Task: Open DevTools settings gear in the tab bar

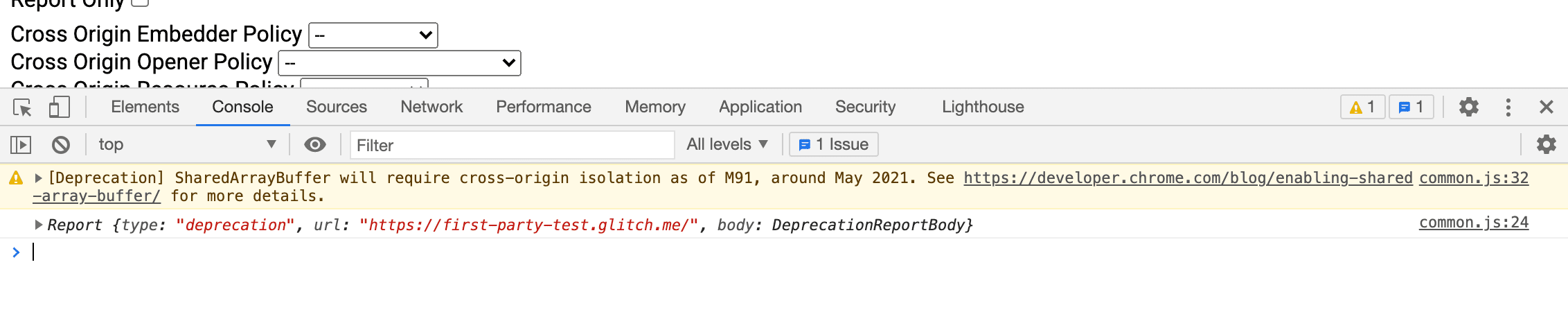Action: [1468, 107]
